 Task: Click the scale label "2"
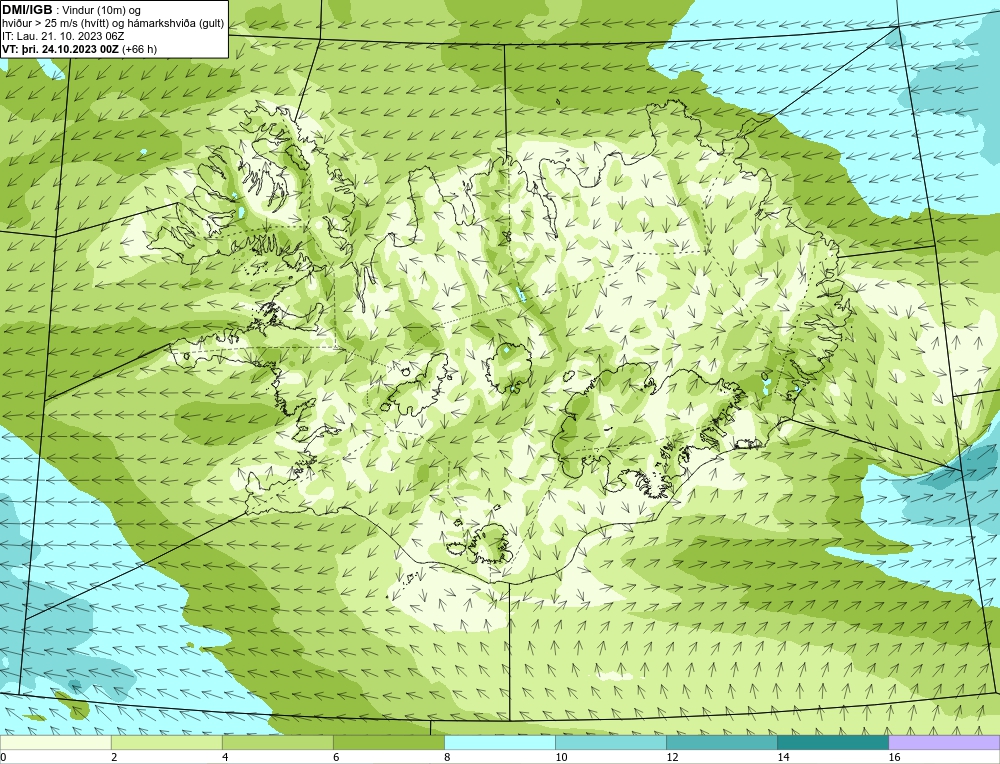click(114, 757)
